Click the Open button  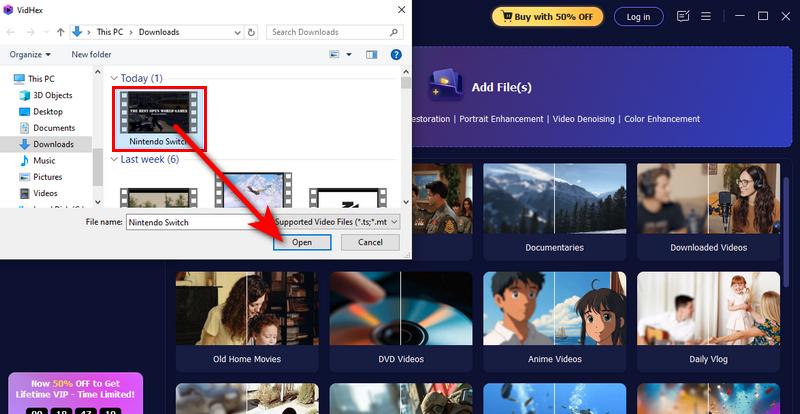click(302, 243)
